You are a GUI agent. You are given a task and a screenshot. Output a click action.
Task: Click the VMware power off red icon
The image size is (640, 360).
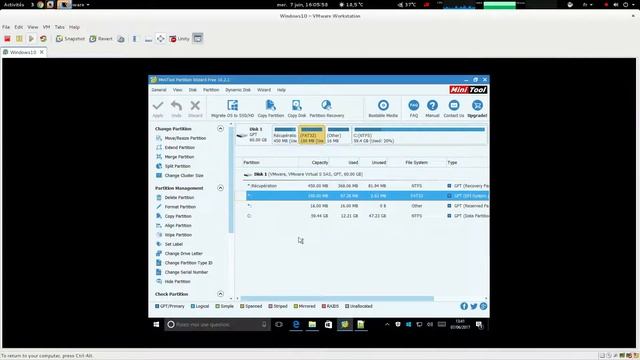(x=7, y=39)
